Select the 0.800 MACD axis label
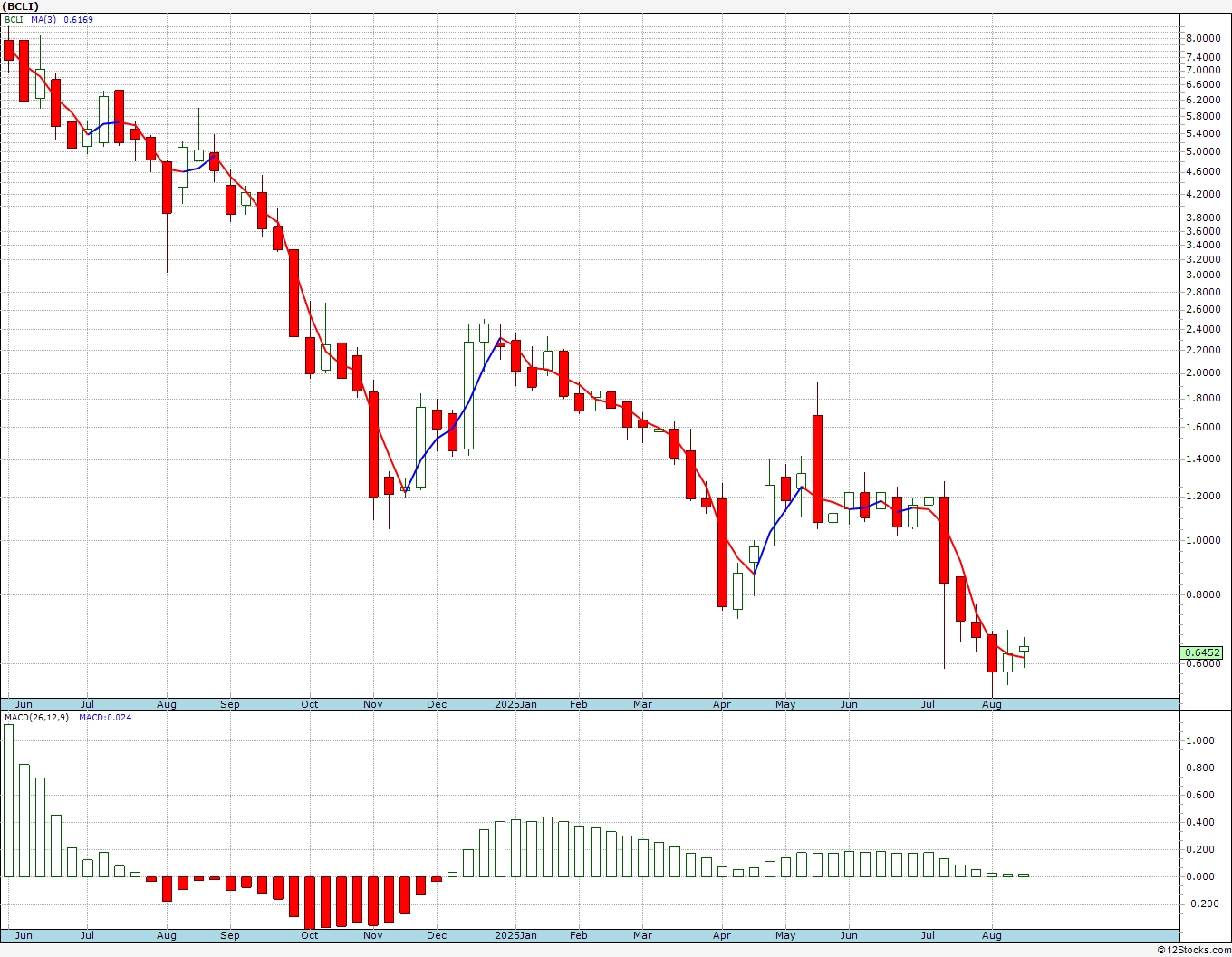 pyautogui.click(x=1198, y=768)
